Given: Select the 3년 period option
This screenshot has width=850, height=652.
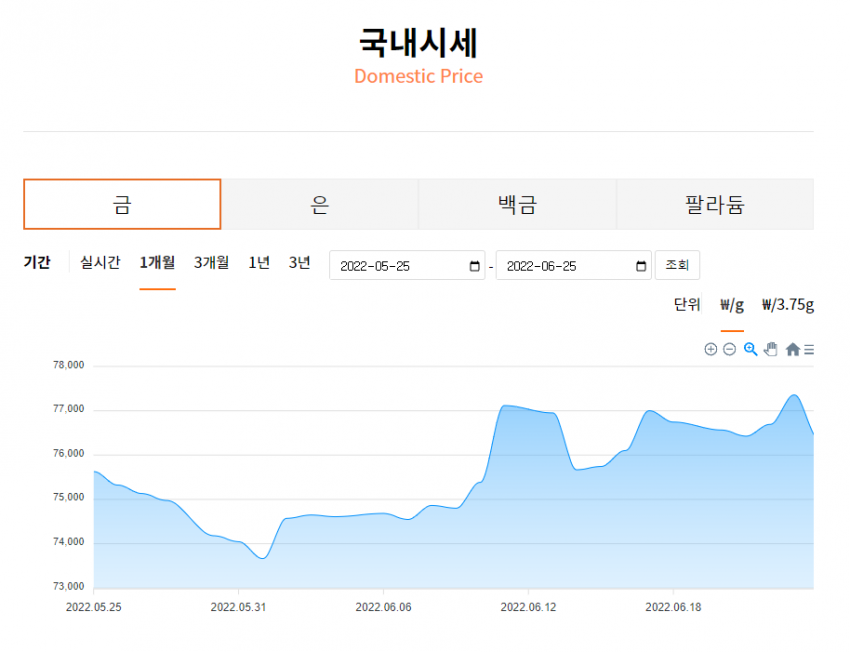Looking at the screenshot, I should [x=299, y=263].
